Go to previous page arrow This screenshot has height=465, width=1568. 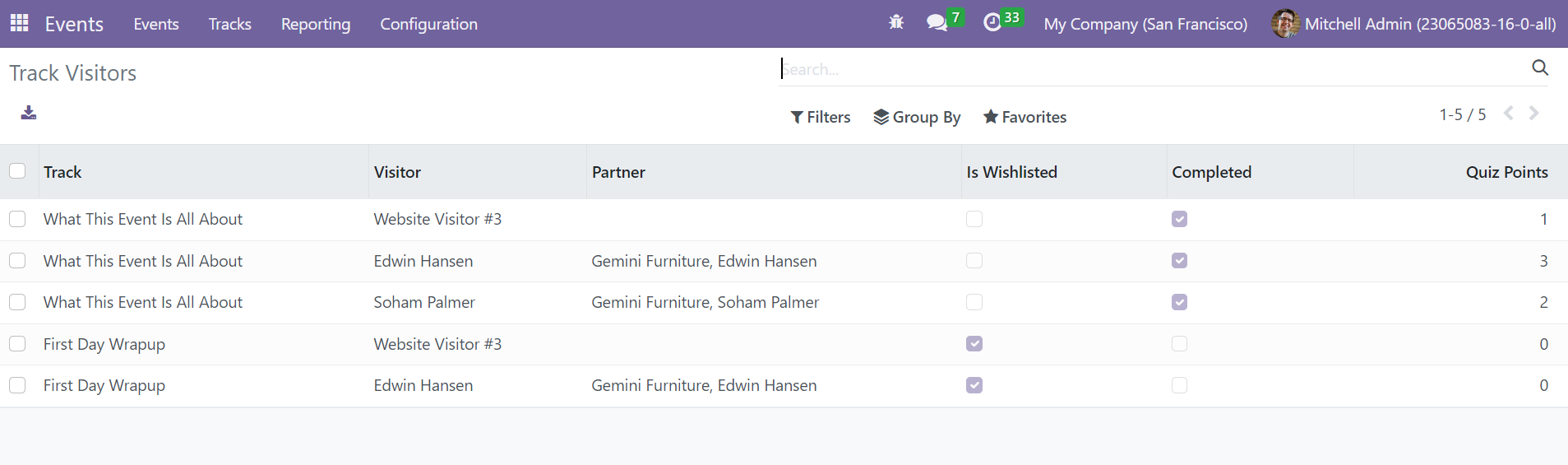tap(1508, 114)
